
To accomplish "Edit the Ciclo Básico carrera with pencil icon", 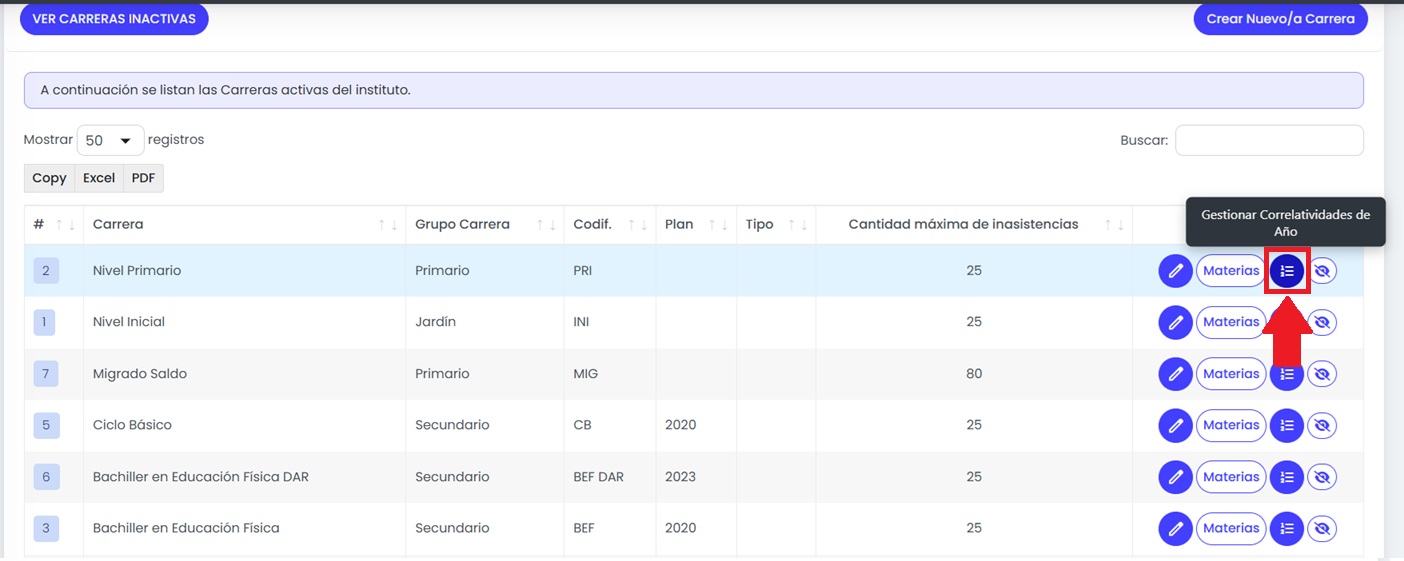I will (x=1175, y=425).
